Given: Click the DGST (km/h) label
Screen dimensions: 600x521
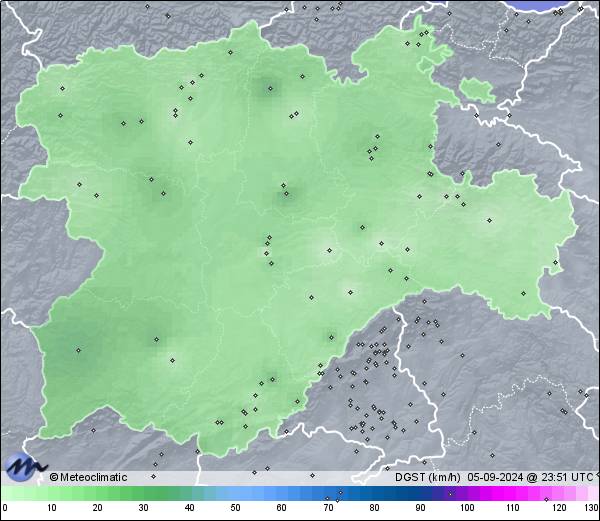Looking at the screenshot, I should pos(428,477).
